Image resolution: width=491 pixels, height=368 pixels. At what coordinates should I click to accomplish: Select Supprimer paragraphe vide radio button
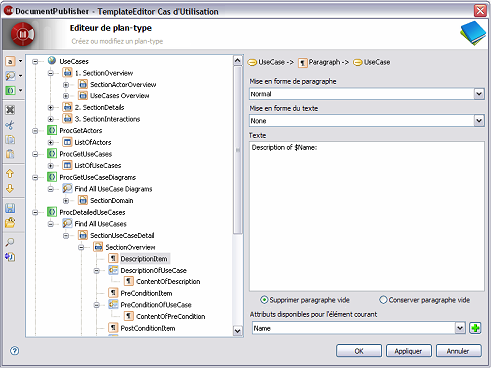point(264,300)
